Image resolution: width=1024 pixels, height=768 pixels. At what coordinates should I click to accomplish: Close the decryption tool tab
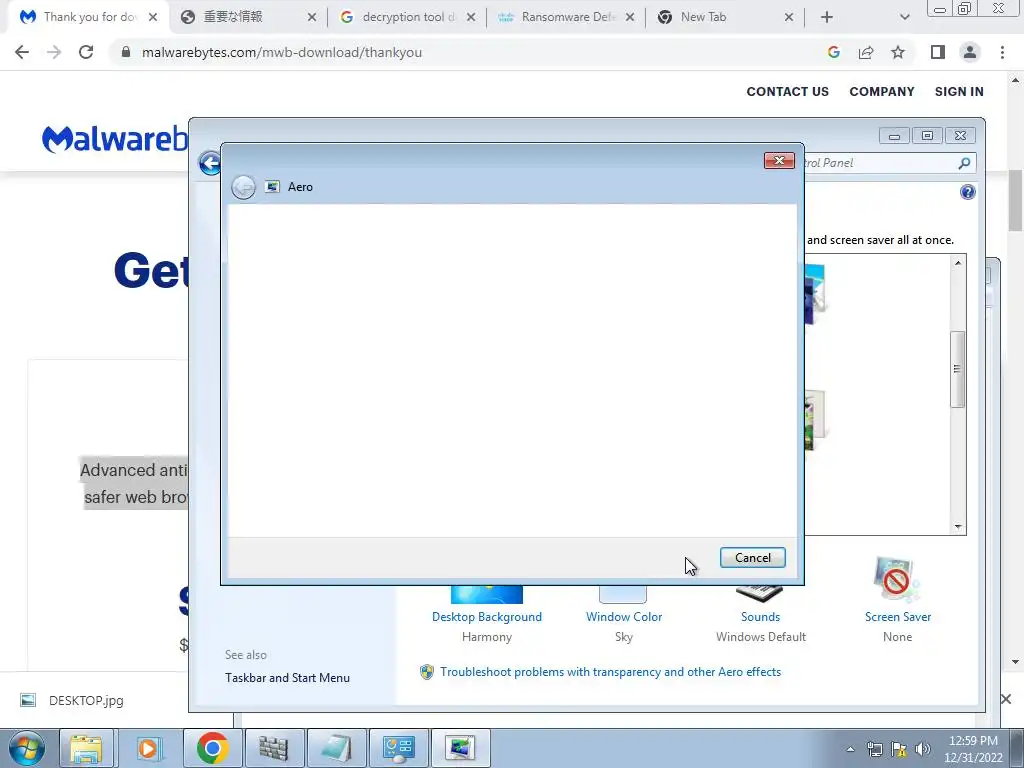point(471,18)
